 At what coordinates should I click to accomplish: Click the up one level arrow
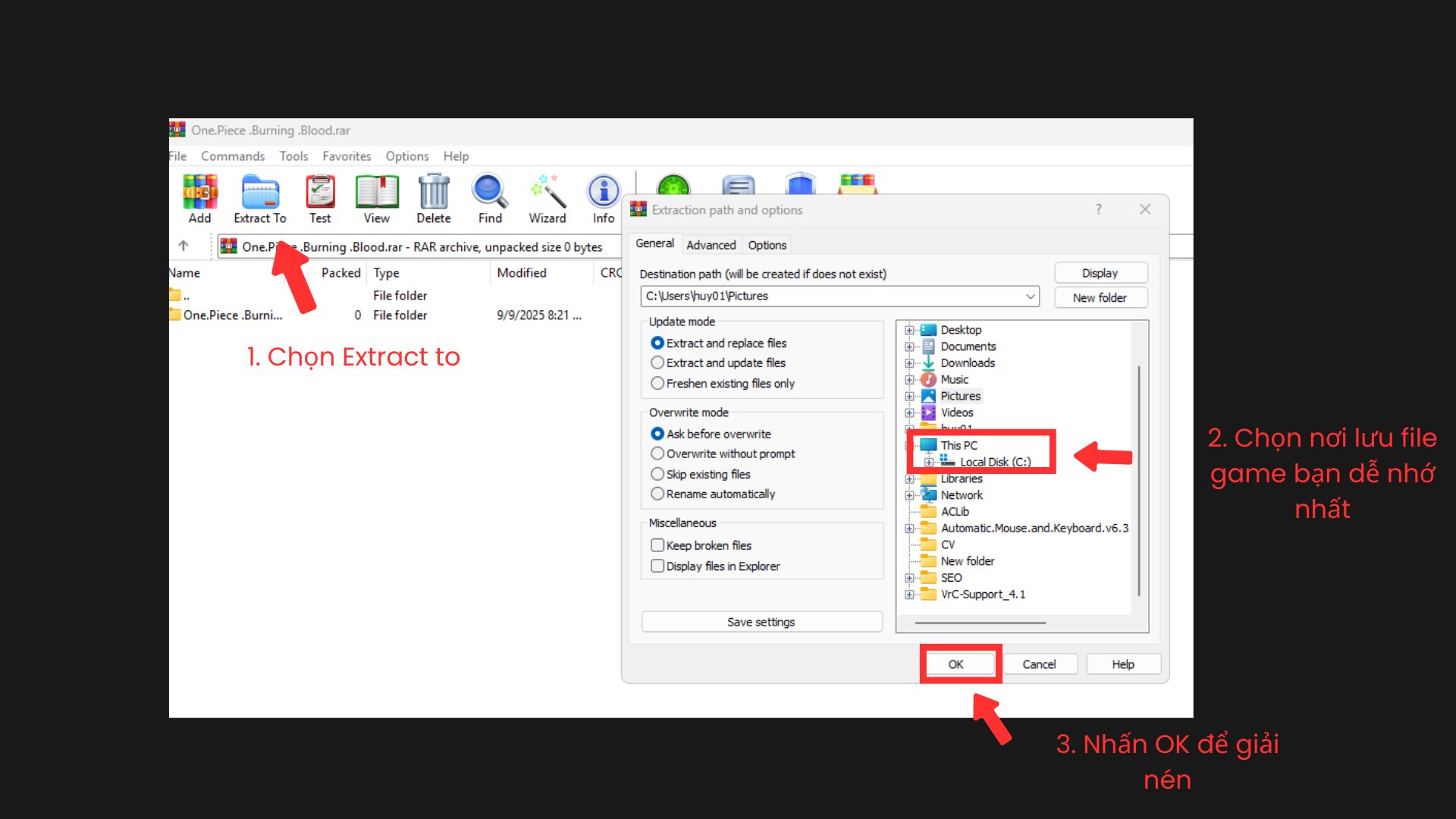coord(183,246)
